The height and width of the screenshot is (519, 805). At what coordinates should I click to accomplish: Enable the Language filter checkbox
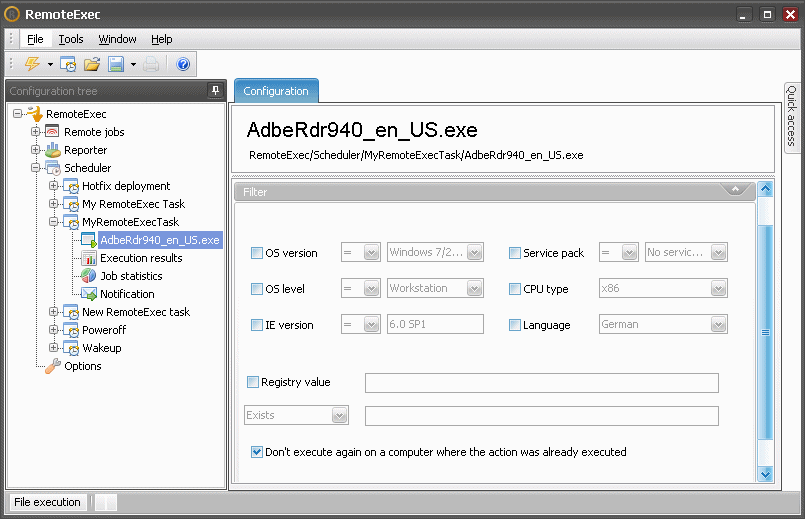[514, 324]
